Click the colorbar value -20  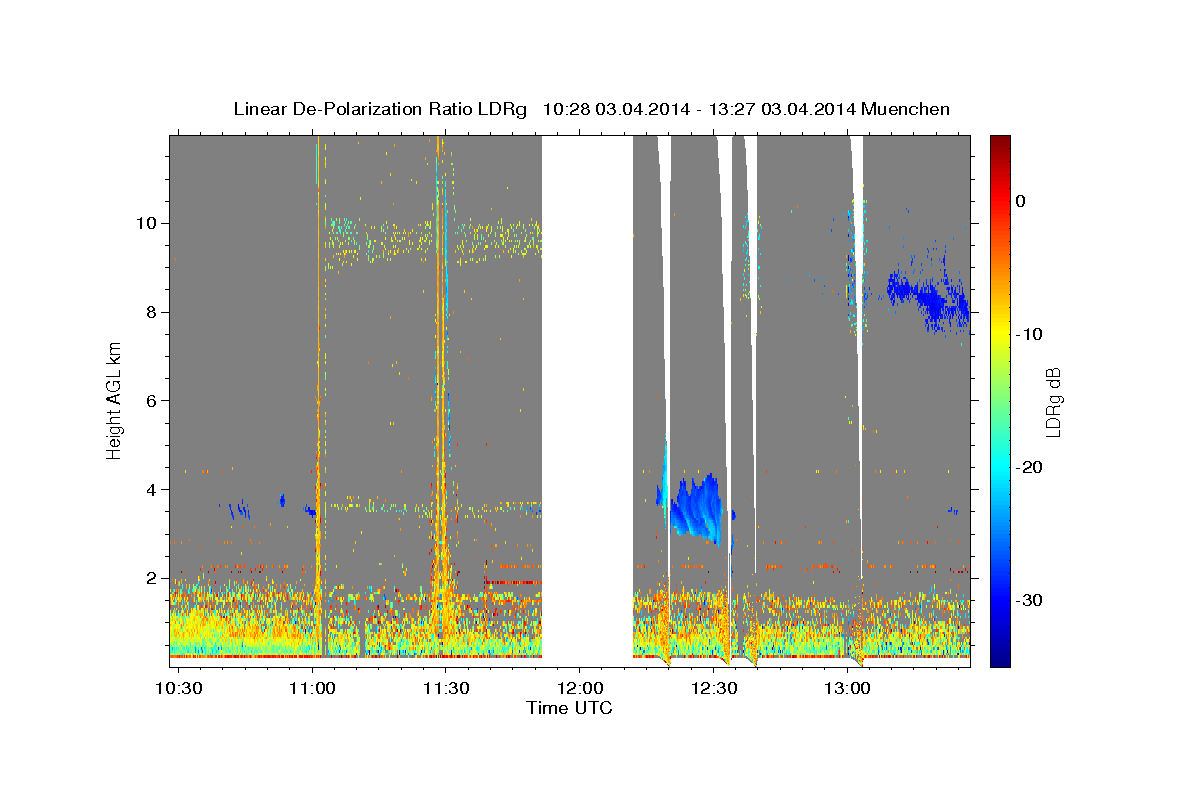click(1031, 467)
